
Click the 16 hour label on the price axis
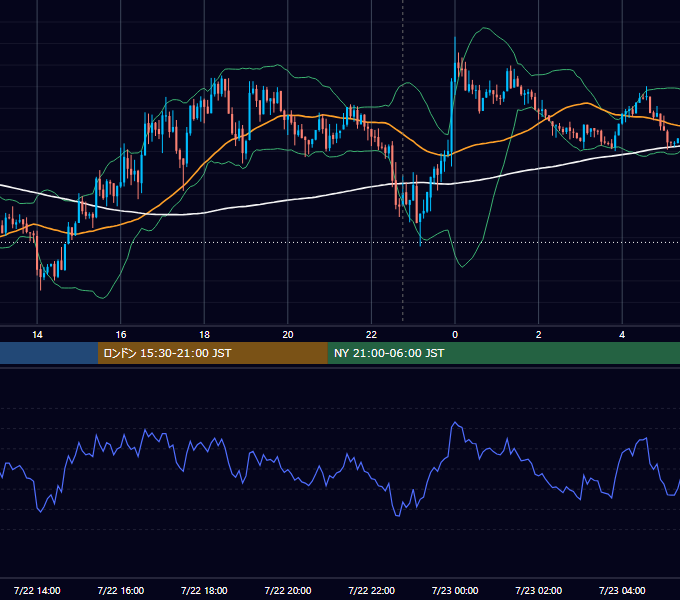[x=121, y=335]
